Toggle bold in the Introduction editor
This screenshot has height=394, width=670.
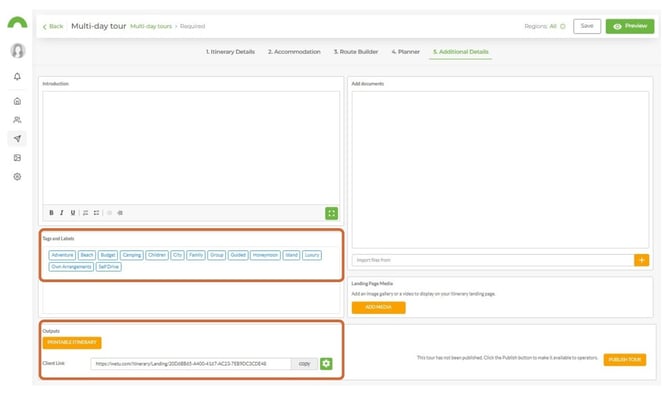51,213
